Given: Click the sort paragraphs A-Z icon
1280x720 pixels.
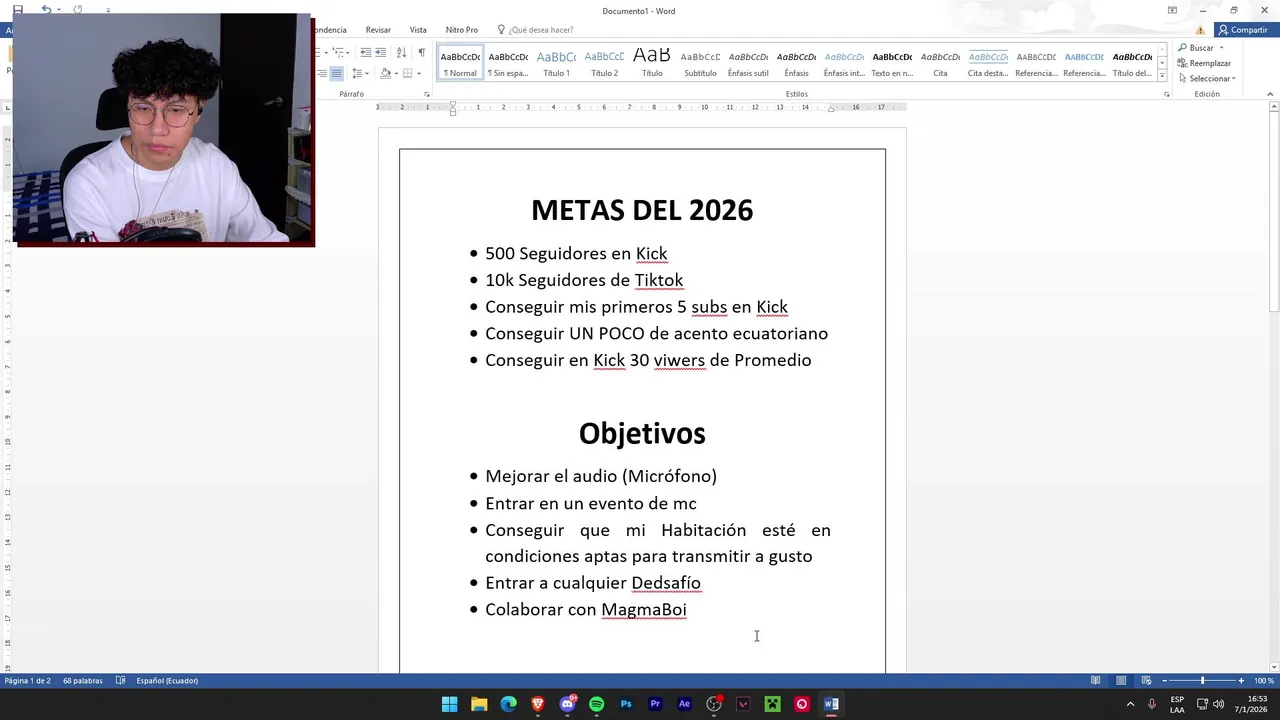Looking at the screenshot, I should (401, 53).
